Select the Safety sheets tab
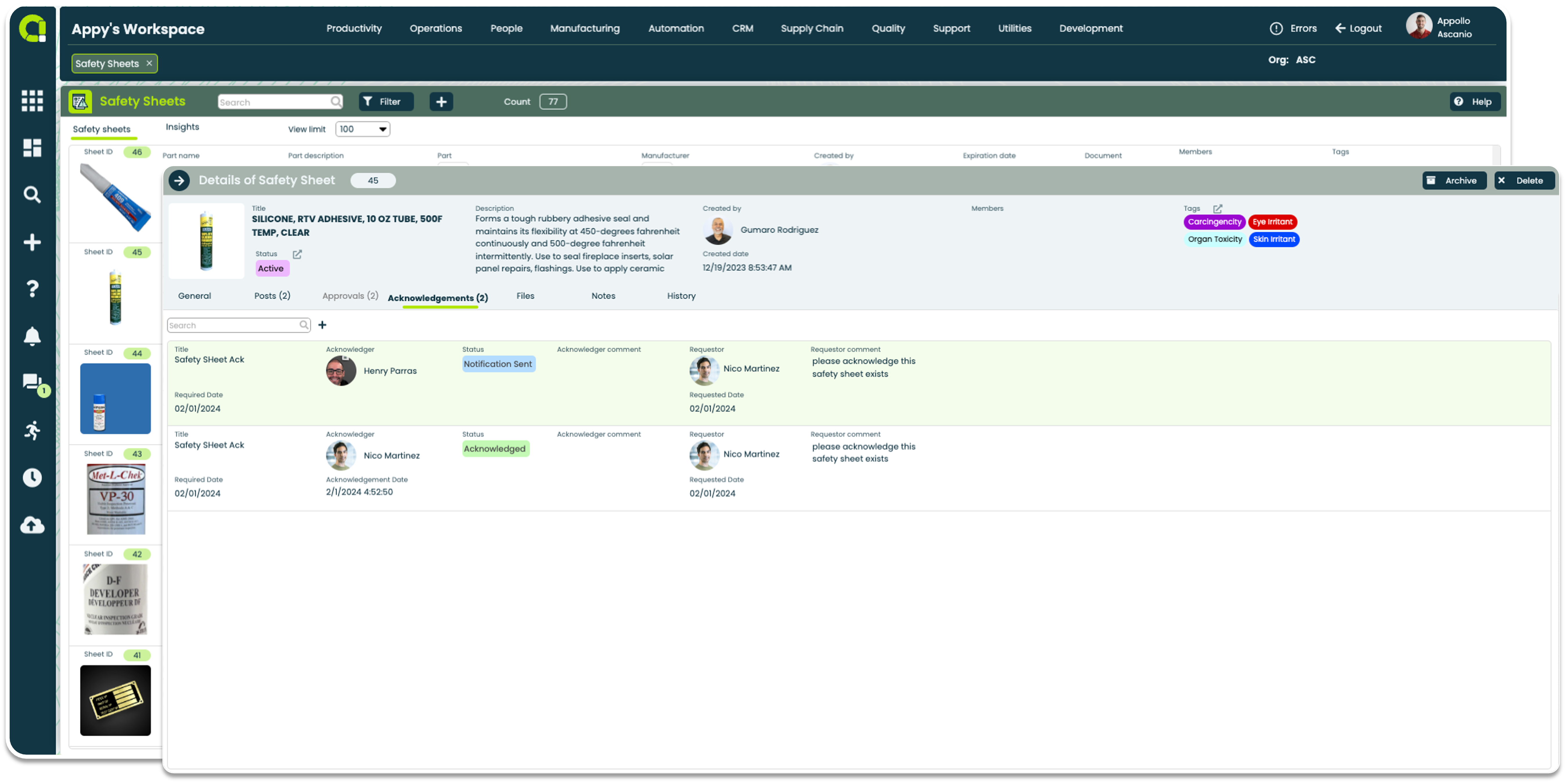This screenshot has width=1566, height=784. click(102, 129)
